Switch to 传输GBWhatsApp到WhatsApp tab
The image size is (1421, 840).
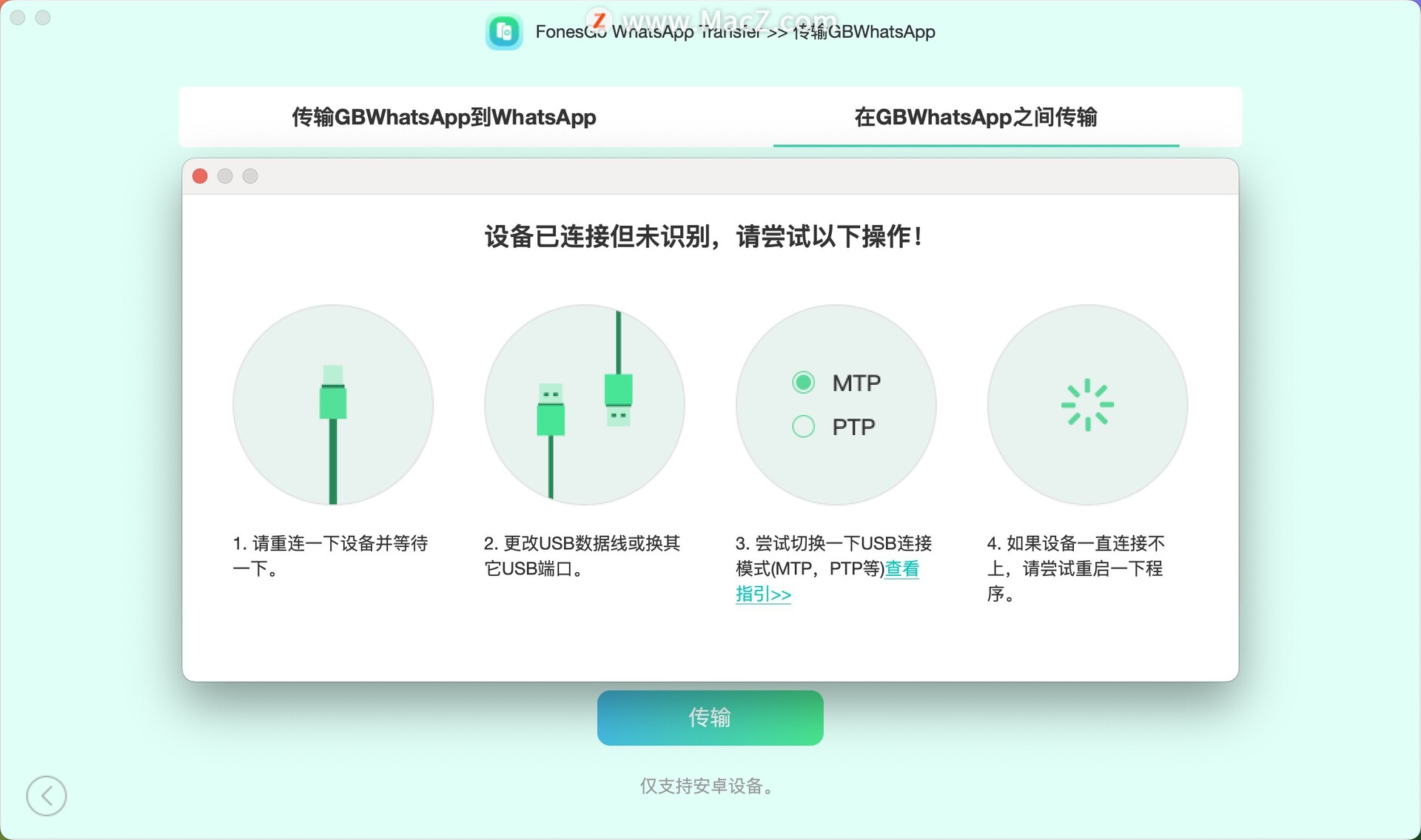(444, 117)
